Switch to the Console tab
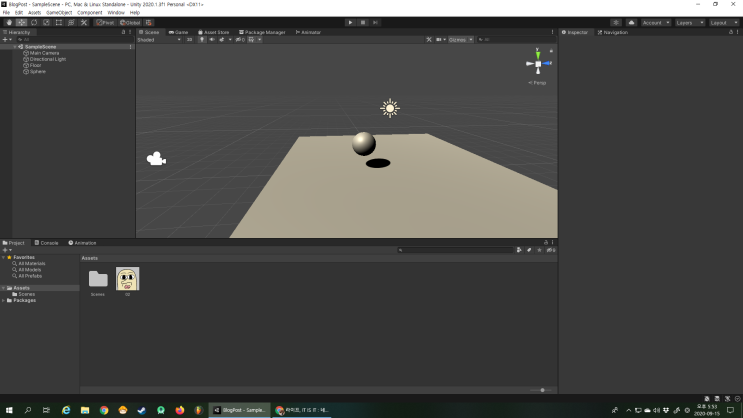 46,243
